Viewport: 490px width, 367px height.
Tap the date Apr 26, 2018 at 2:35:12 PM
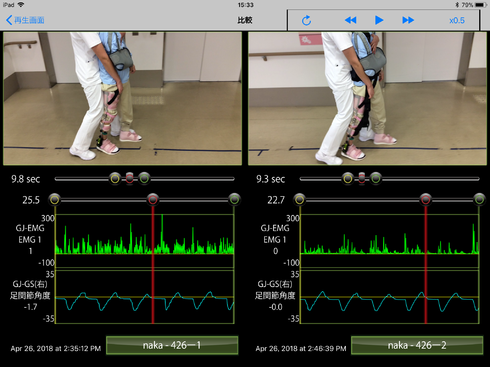click(x=56, y=349)
